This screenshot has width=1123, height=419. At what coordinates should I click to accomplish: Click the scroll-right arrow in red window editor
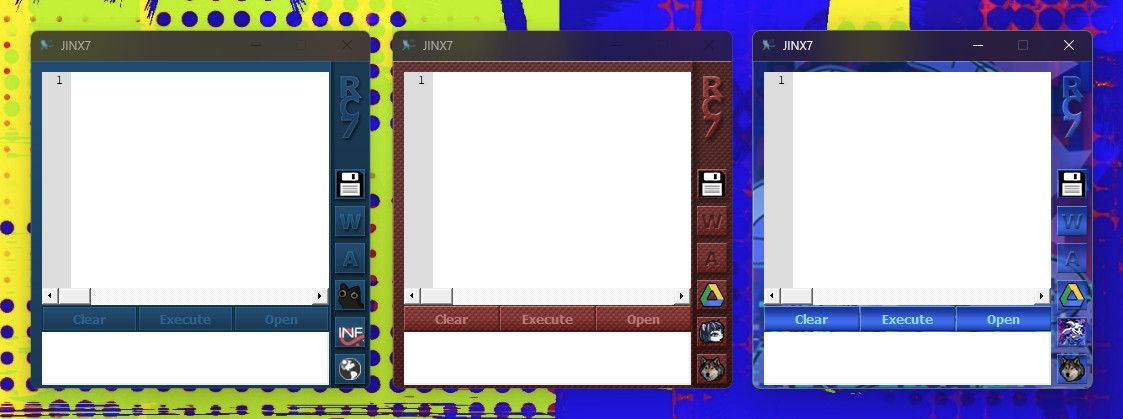[682, 296]
